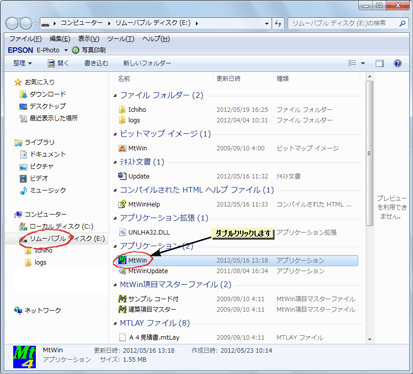Select ローカル ディスク (C:) in tree
Screen dimensions: 413x374
point(56,227)
